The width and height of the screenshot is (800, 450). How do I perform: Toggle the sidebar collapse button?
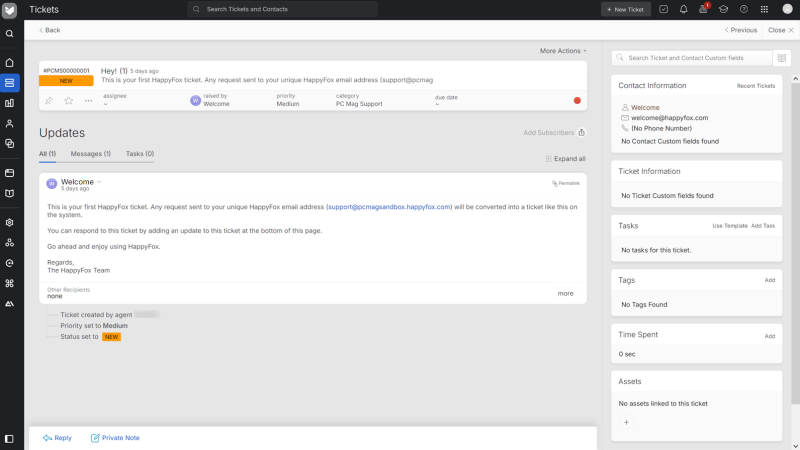click(x=10, y=438)
